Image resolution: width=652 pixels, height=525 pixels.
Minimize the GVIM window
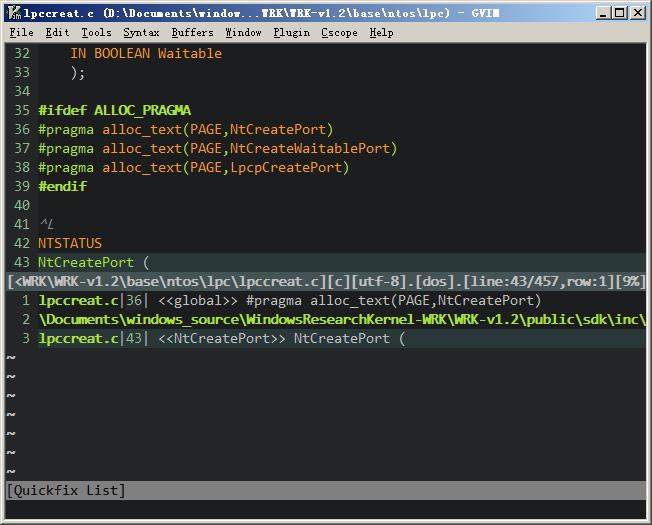click(x=602, y=13)
